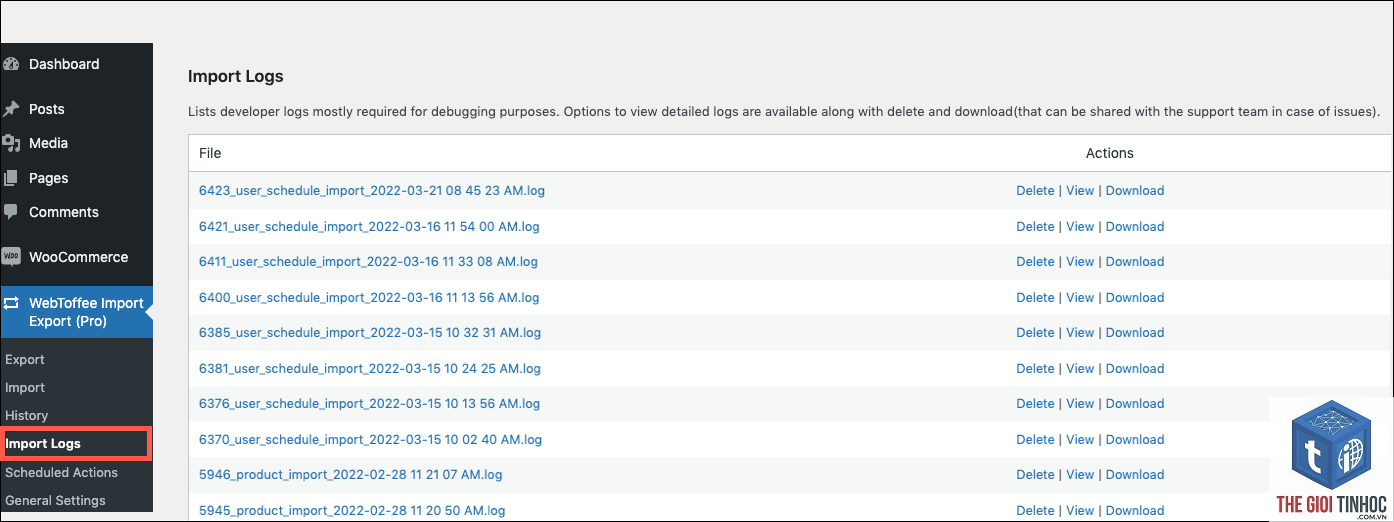
Task: Download the 5946_product_import log
Action: 1135,474
